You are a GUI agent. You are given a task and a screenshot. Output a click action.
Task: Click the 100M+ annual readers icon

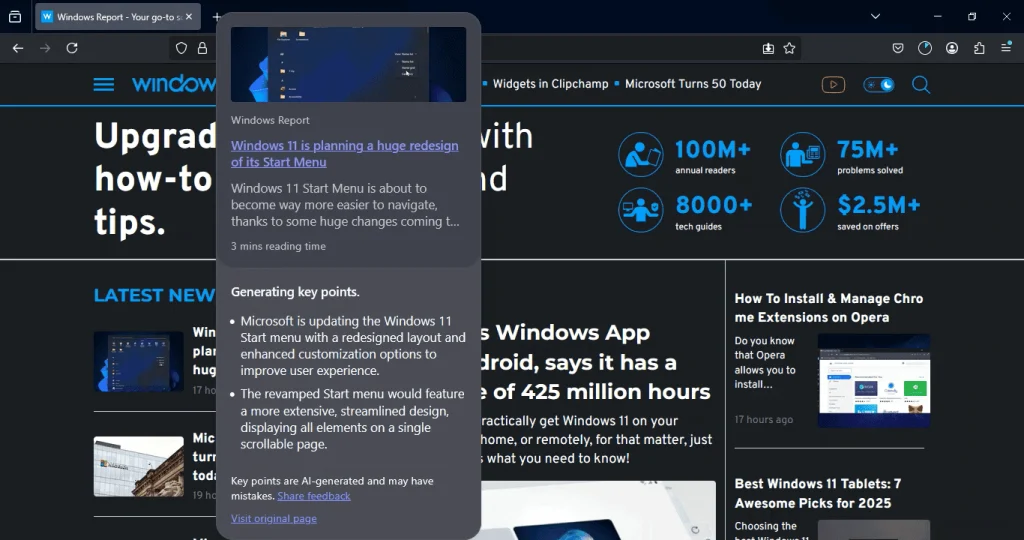[641, 155]
